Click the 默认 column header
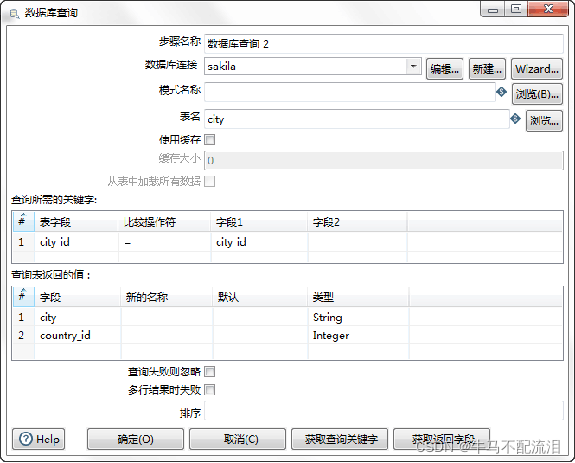Screen dimensions: 575x463 pos(261,297)
